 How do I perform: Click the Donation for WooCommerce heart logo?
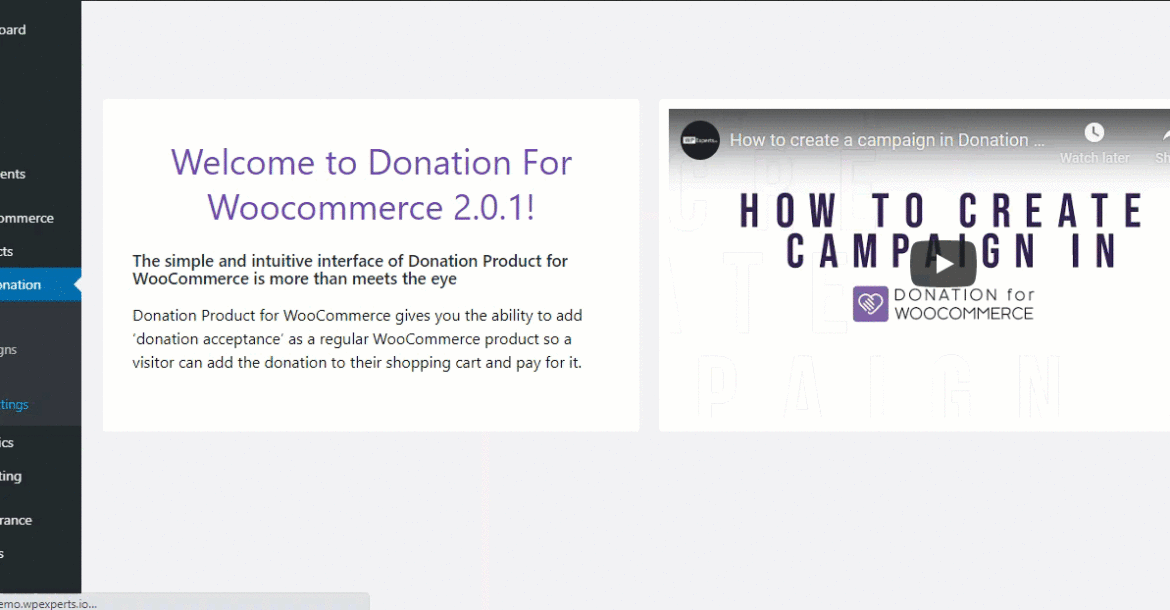click(x=869, y=302)
